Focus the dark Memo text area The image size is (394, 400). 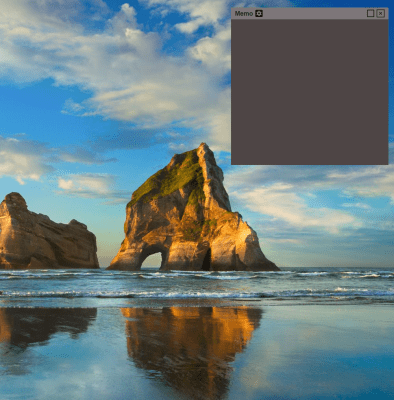[x=310, y=92]
